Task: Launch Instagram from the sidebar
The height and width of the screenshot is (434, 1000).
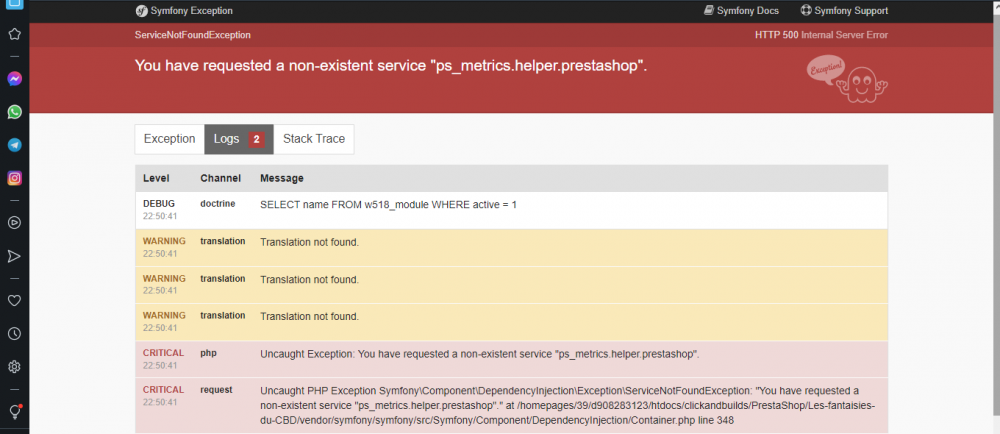Action: coord(15,178)
